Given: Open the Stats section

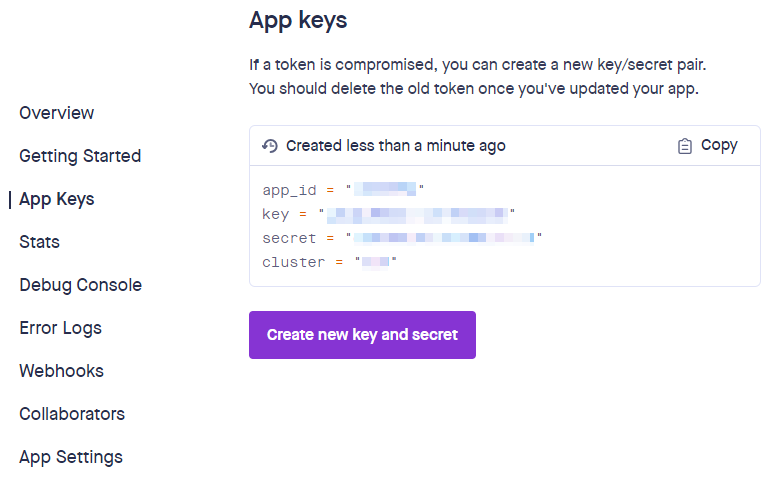Looking at the screenshot, I should pyautogui.click(x=39, y=242).
